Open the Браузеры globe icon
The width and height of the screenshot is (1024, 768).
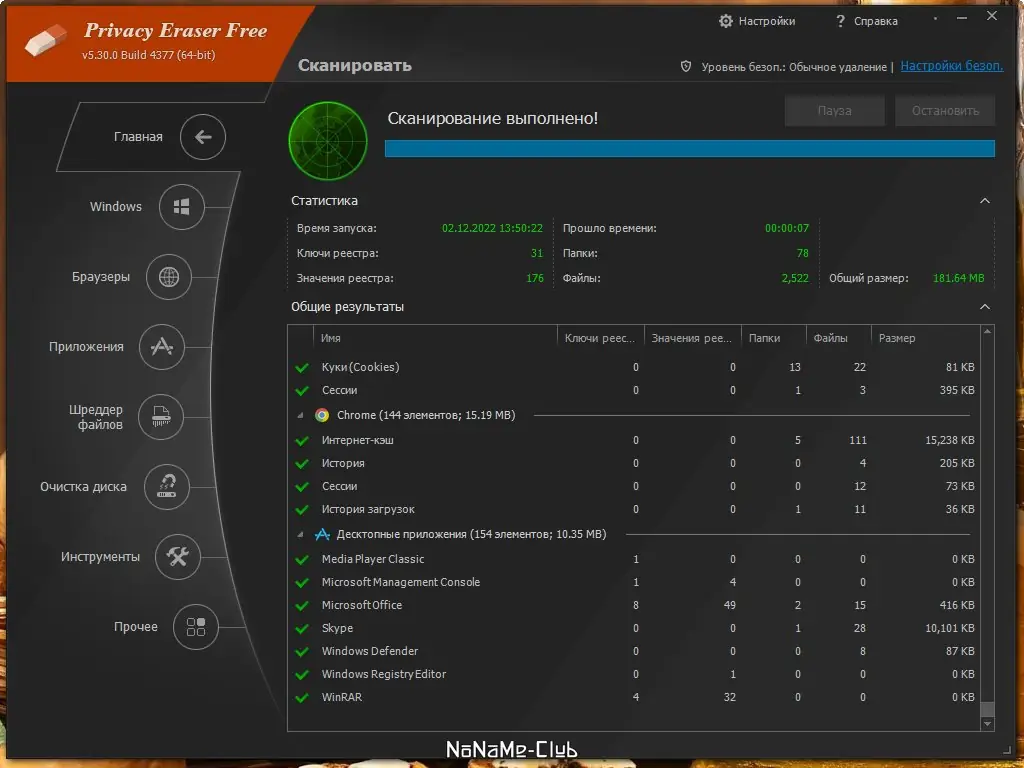tap(168, 277)
